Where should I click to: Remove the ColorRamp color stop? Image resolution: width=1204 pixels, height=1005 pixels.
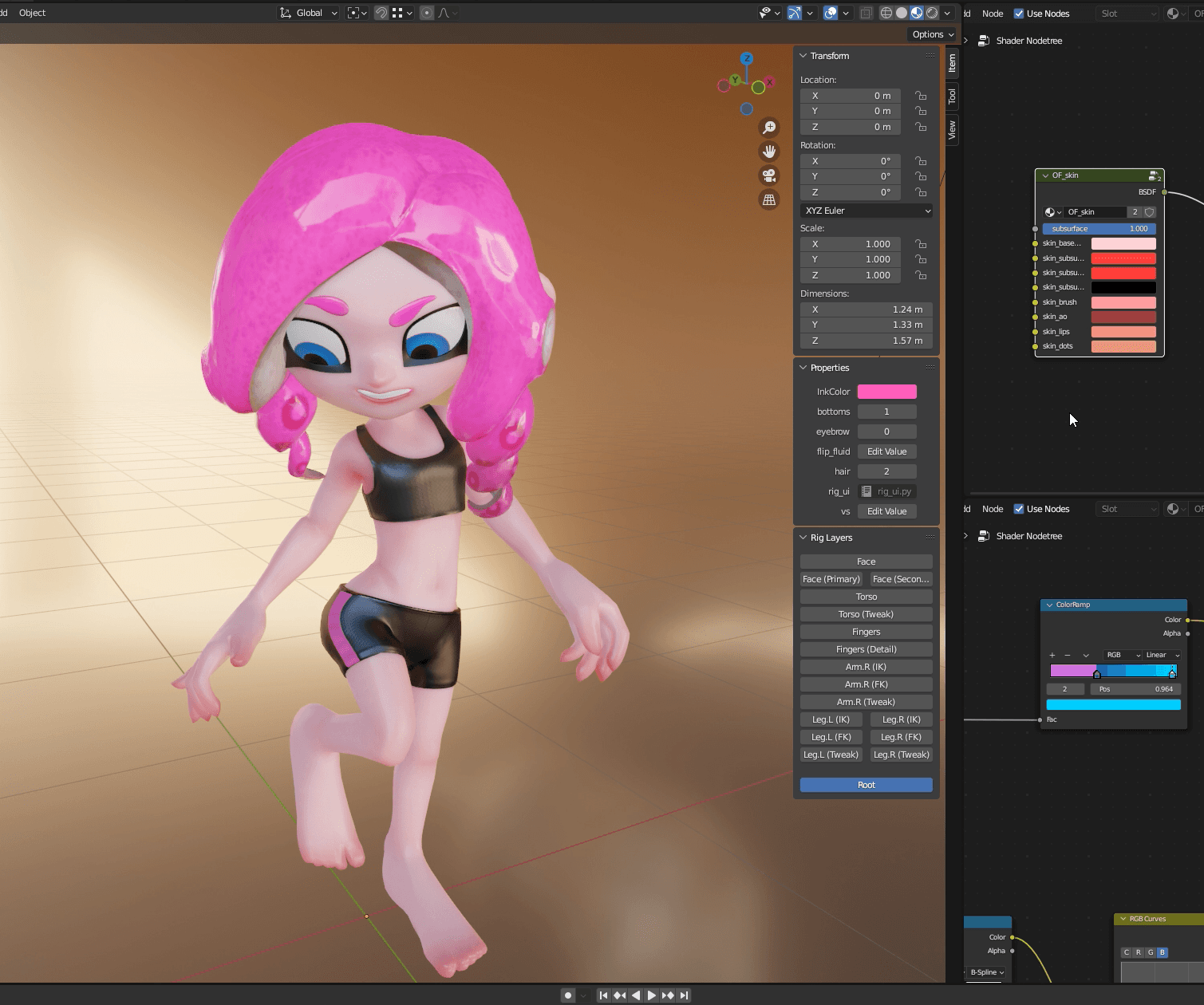pos(1068,655)
